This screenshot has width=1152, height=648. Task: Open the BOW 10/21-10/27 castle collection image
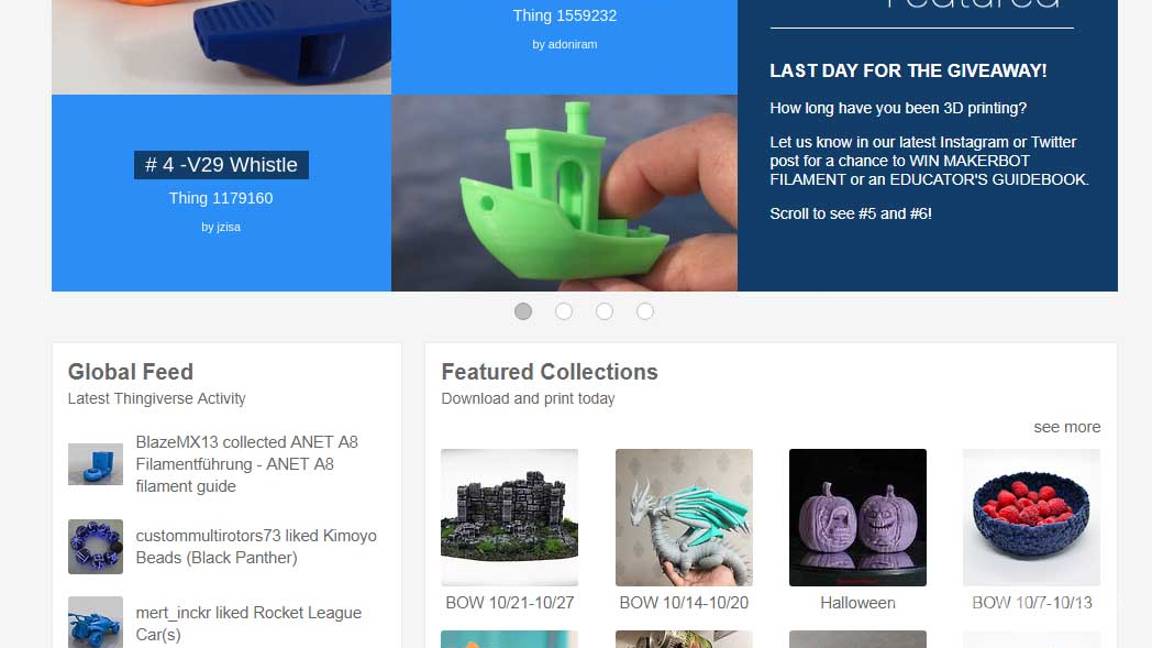point(509,517)
